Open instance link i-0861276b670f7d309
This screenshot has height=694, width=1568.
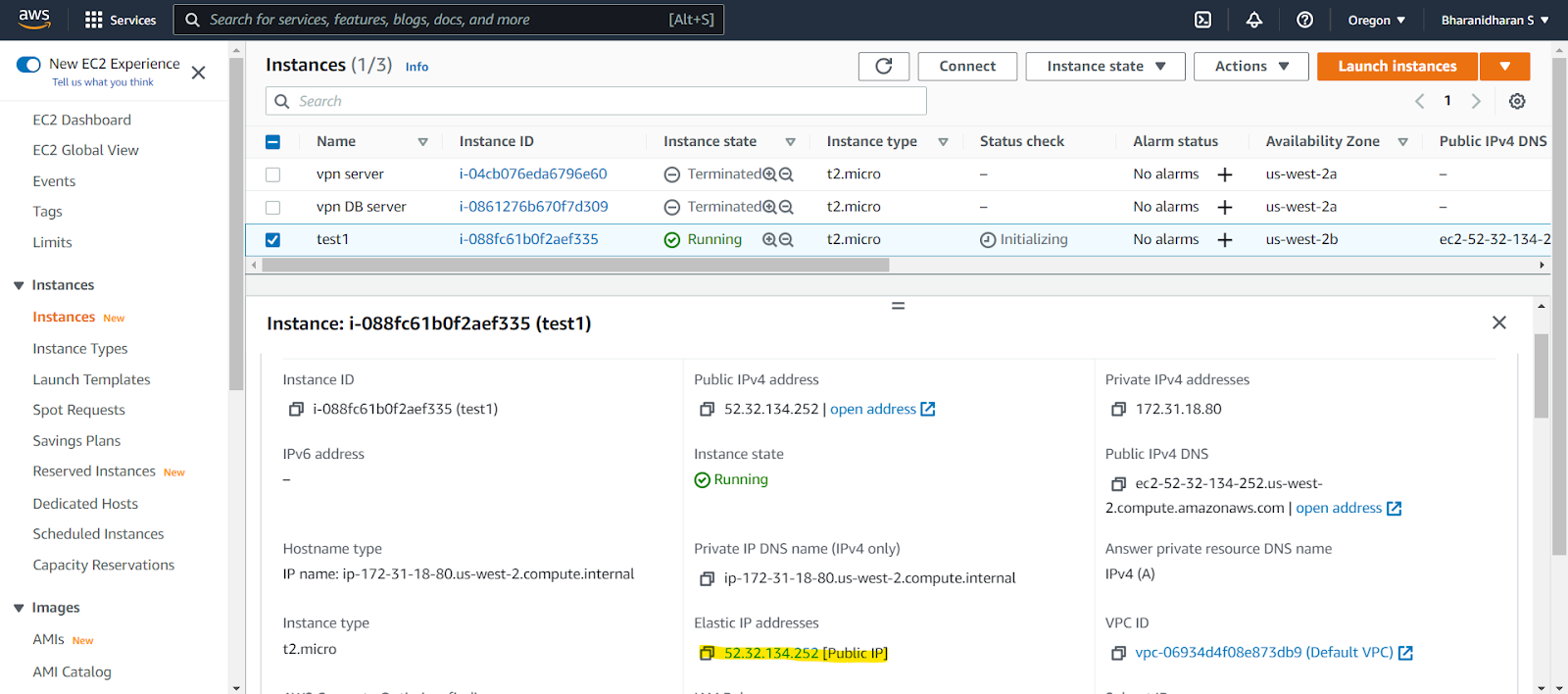(533, 207)
